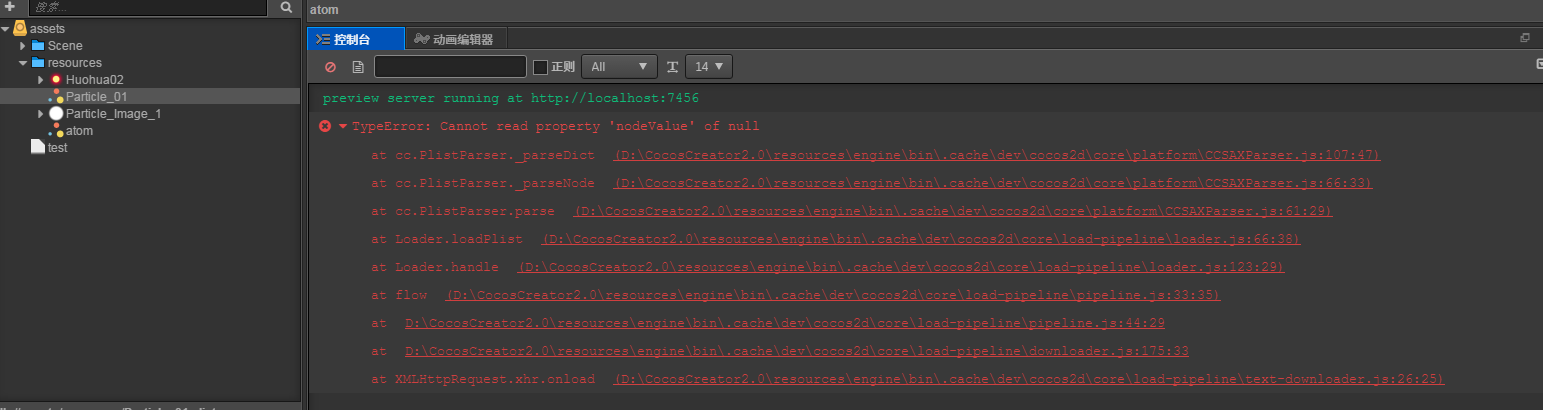Click the TypeError nodeValue message
Viewport: 1543px width, 410px height.
(555, 126)
